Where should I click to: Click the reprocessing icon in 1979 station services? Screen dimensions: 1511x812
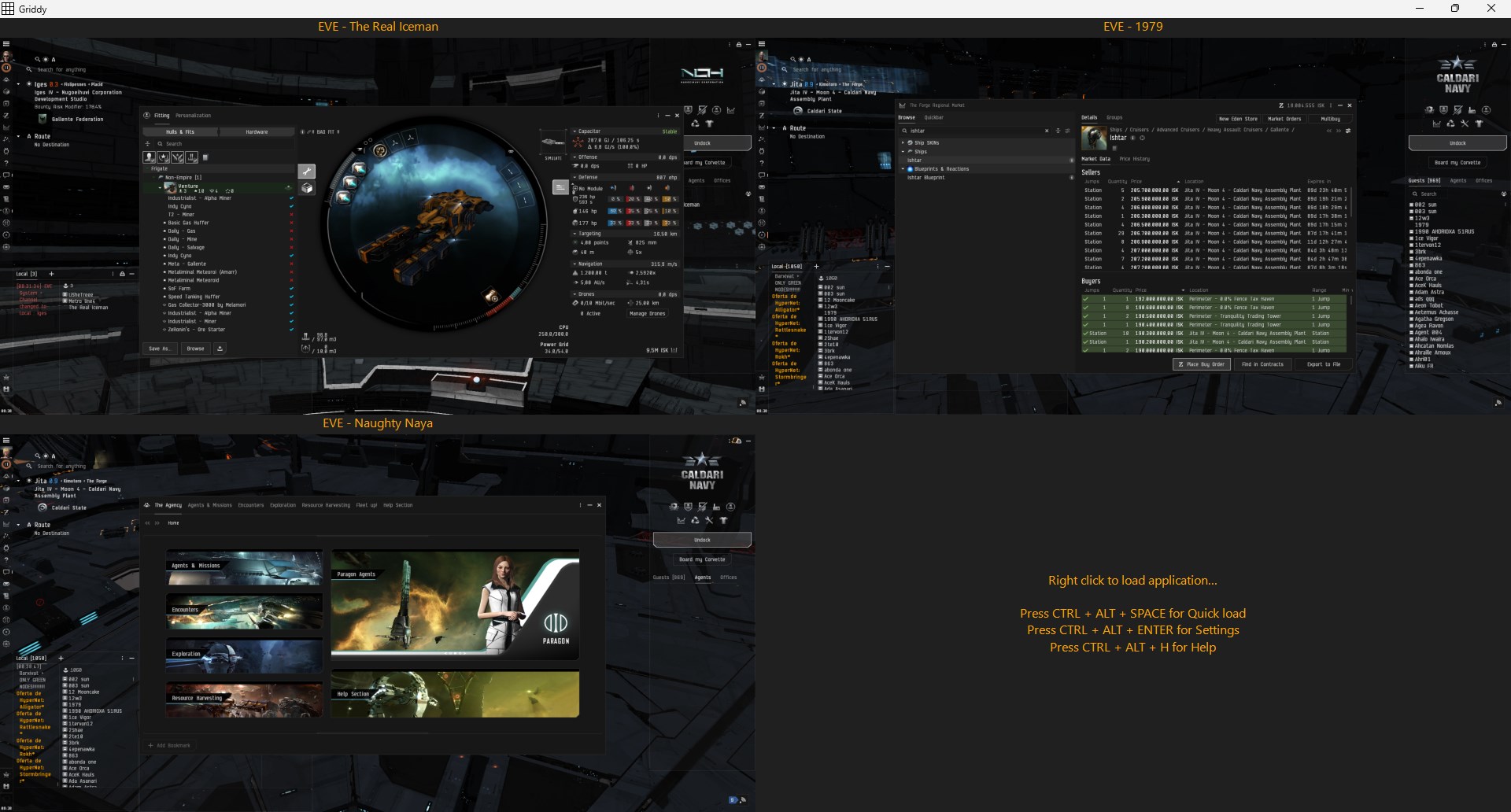point(1450,124)
